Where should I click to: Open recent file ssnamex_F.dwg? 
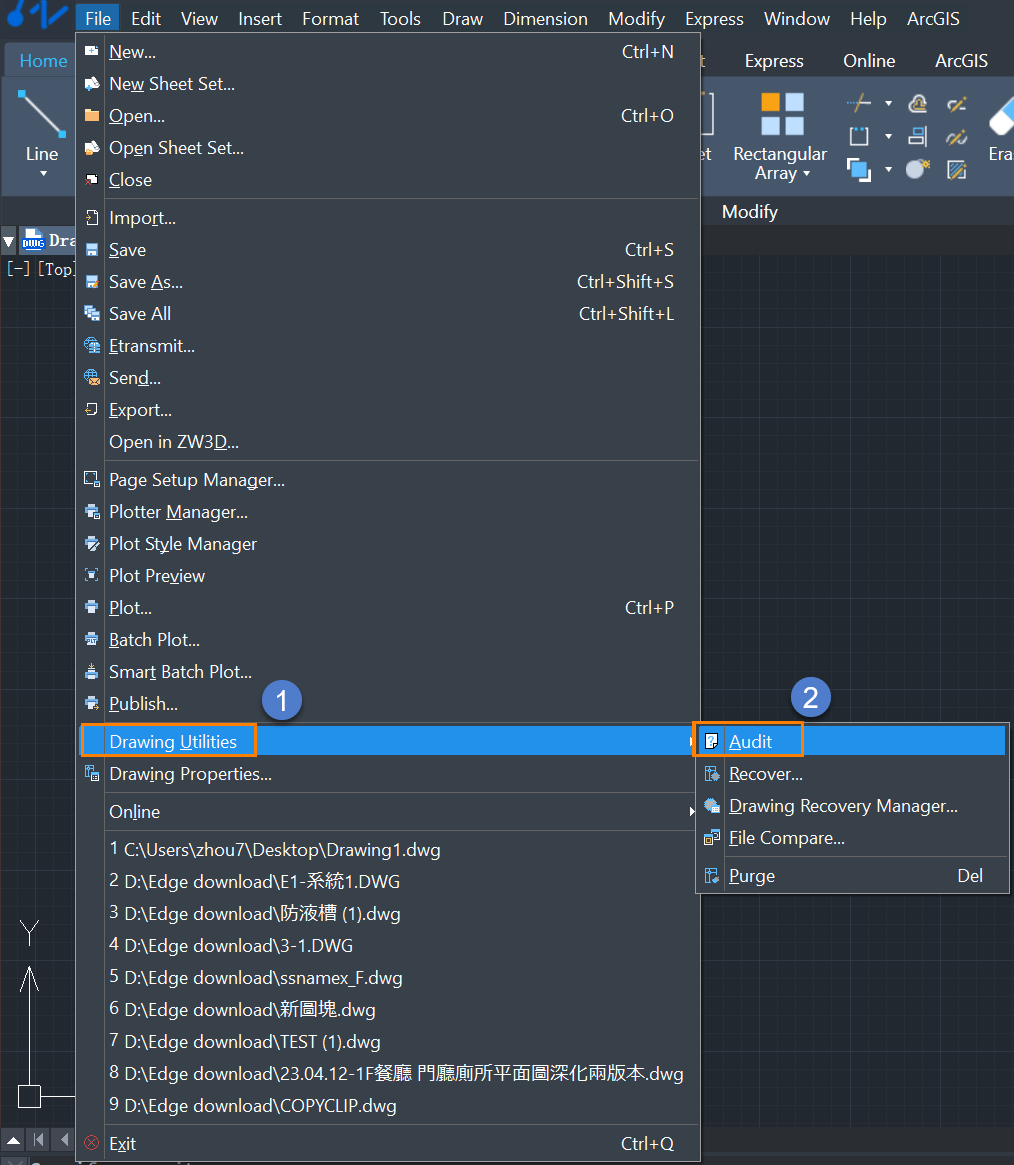click(x=389, y=977)
